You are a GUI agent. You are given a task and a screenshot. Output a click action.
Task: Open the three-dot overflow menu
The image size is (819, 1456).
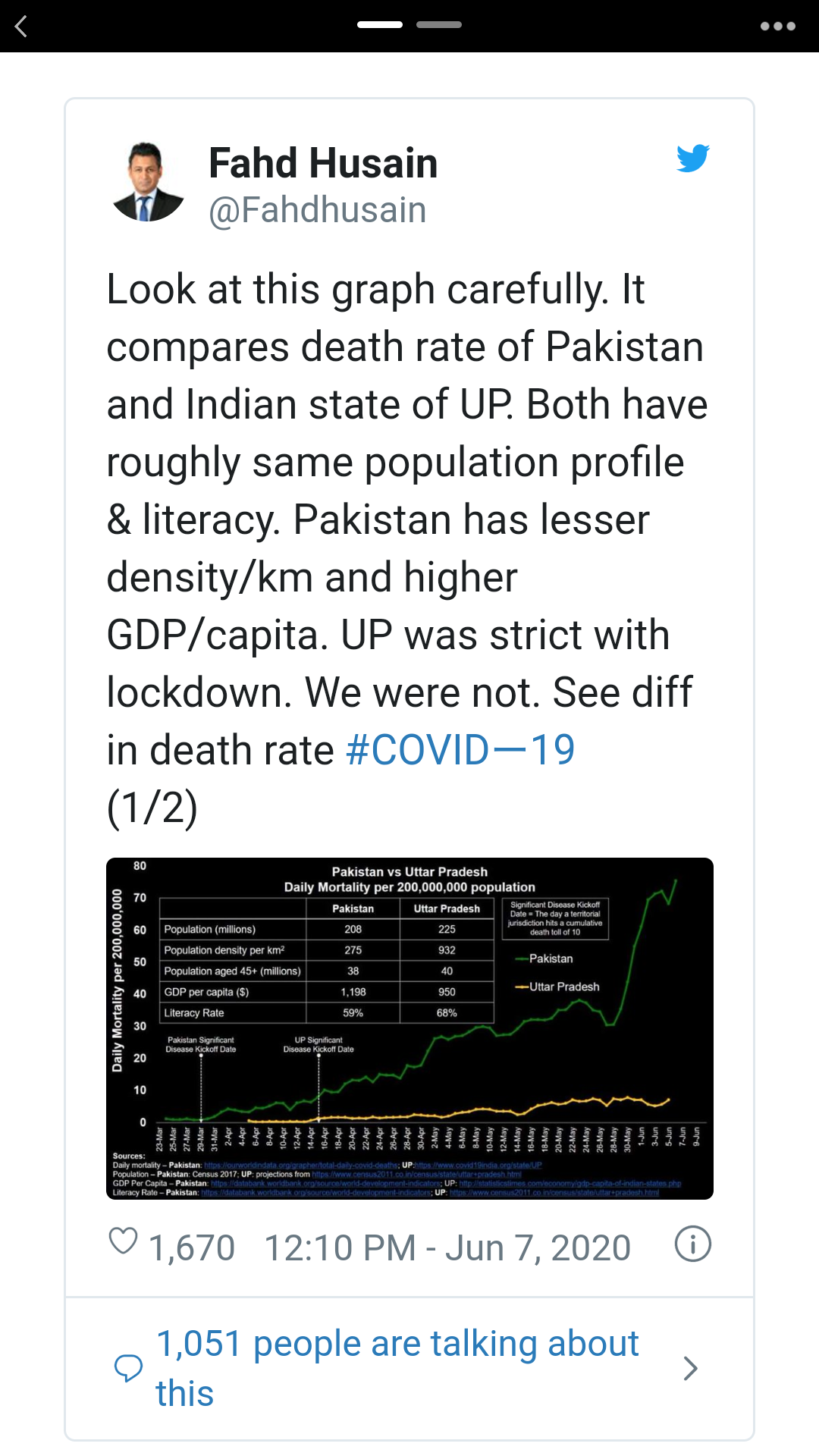click(x=777, y=27)
